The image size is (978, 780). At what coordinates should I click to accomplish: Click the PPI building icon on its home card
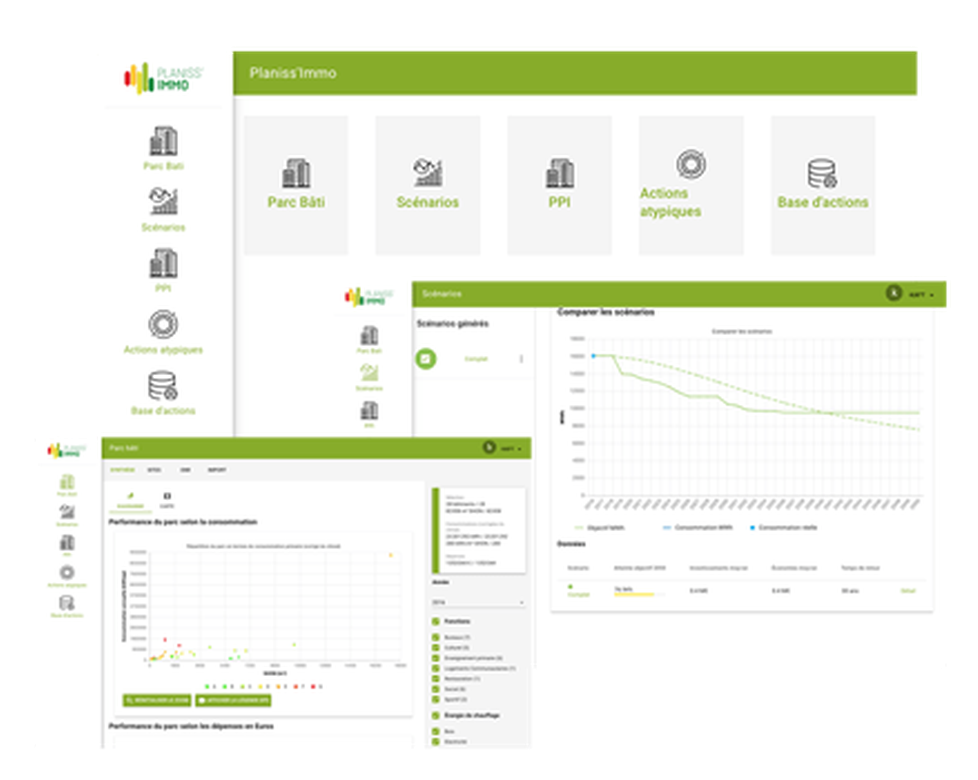[559, 173]
